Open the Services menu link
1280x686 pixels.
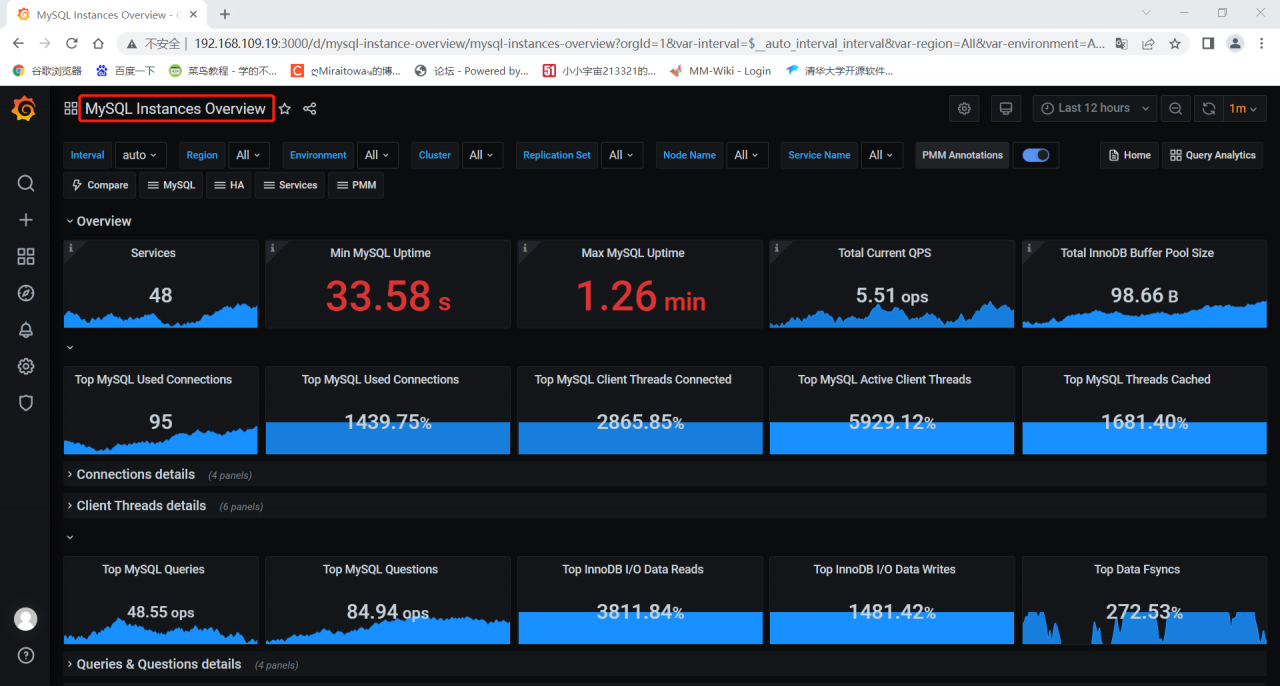click(290, 185)
